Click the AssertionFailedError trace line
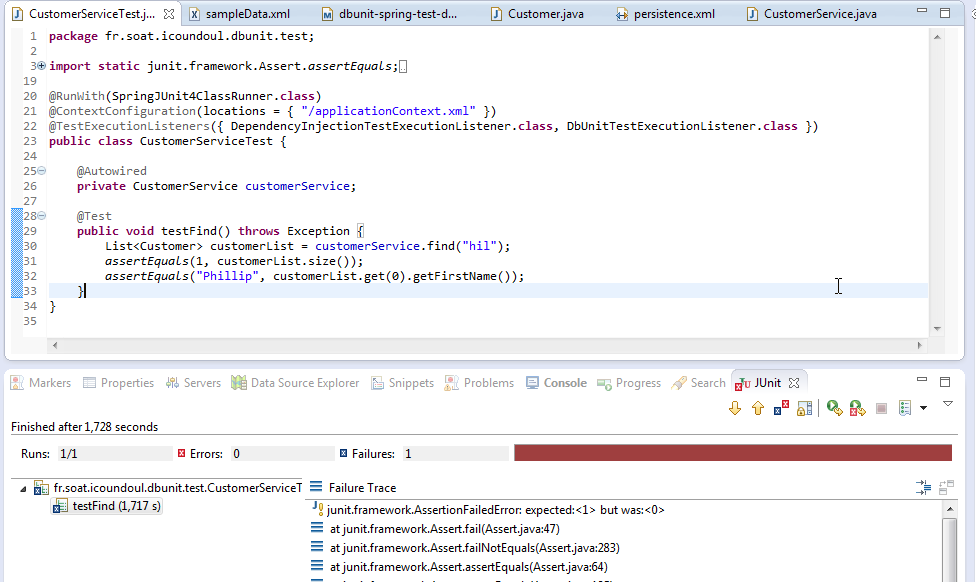The width and height of the screenshot is (976, 582). (495, 510)
